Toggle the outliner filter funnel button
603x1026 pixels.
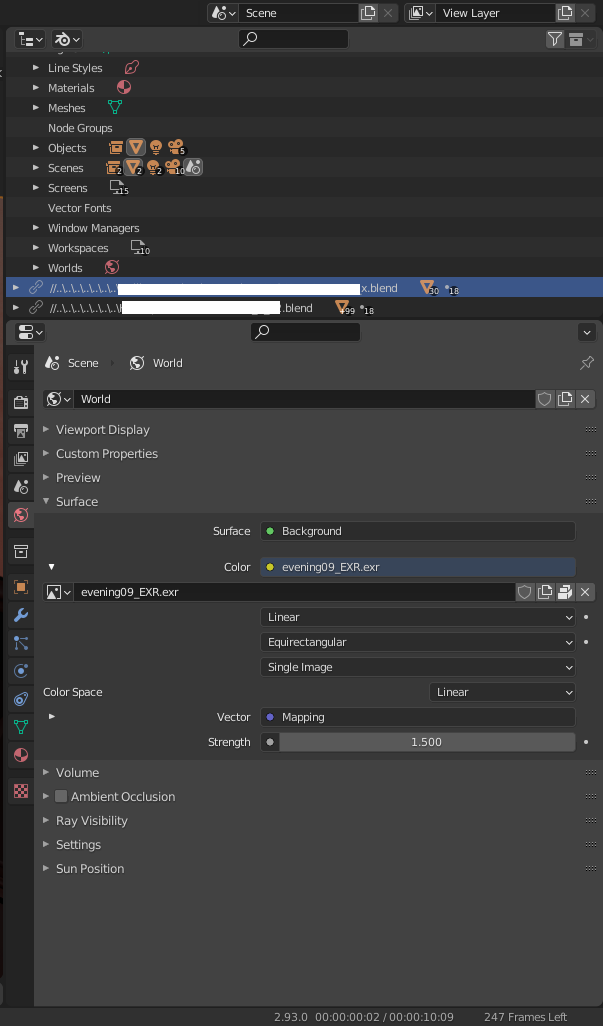[x=555, y=39]
